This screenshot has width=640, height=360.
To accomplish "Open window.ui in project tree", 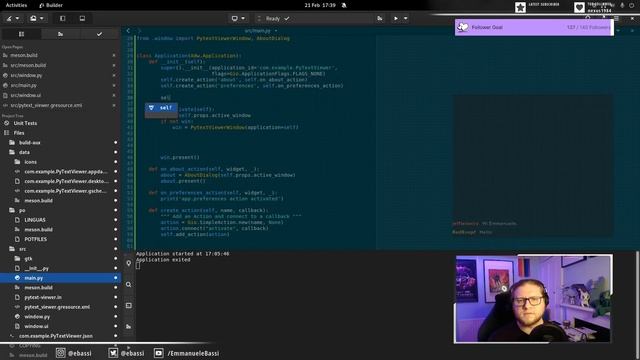I will (x=60, y=326).
